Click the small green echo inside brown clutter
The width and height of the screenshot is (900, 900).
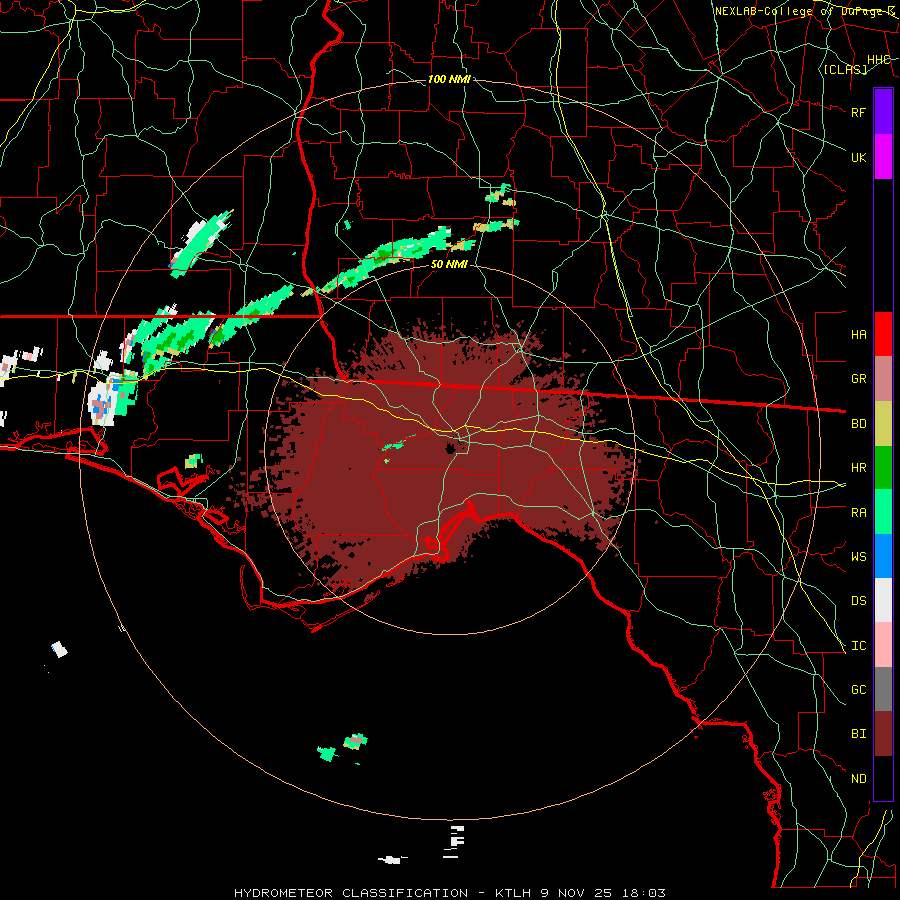pyautogui.click(x=394, y=445)
